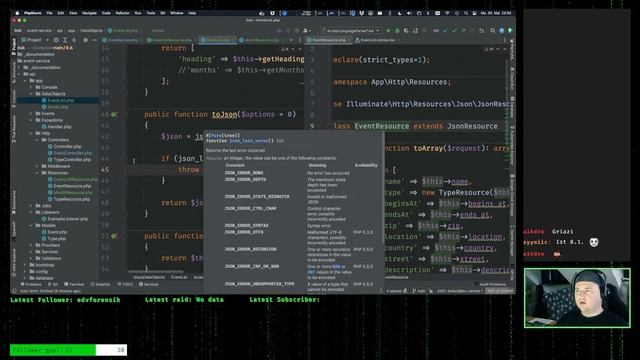The height and width of the screenshot is (360, 640).
Task: Collapse the DataObjects folder
Action: [x=31, y=94]
